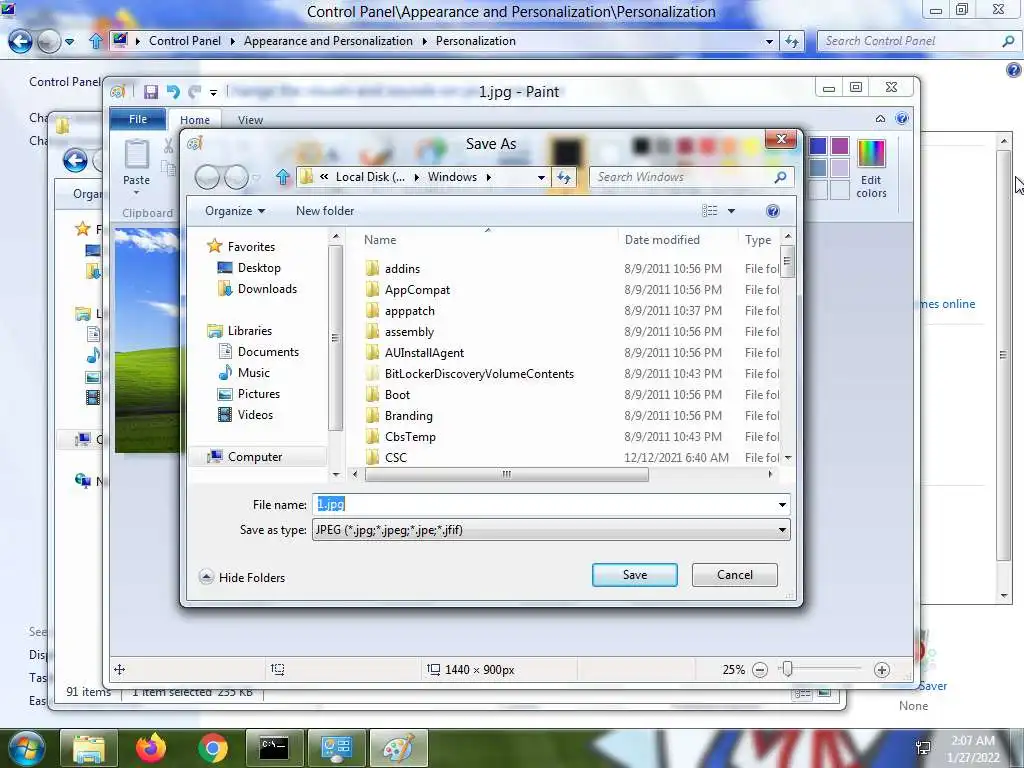Click Appearance and Personalization in Control Panel breadcrumb
1024x768 pixels.
click(x=328, y=40)
